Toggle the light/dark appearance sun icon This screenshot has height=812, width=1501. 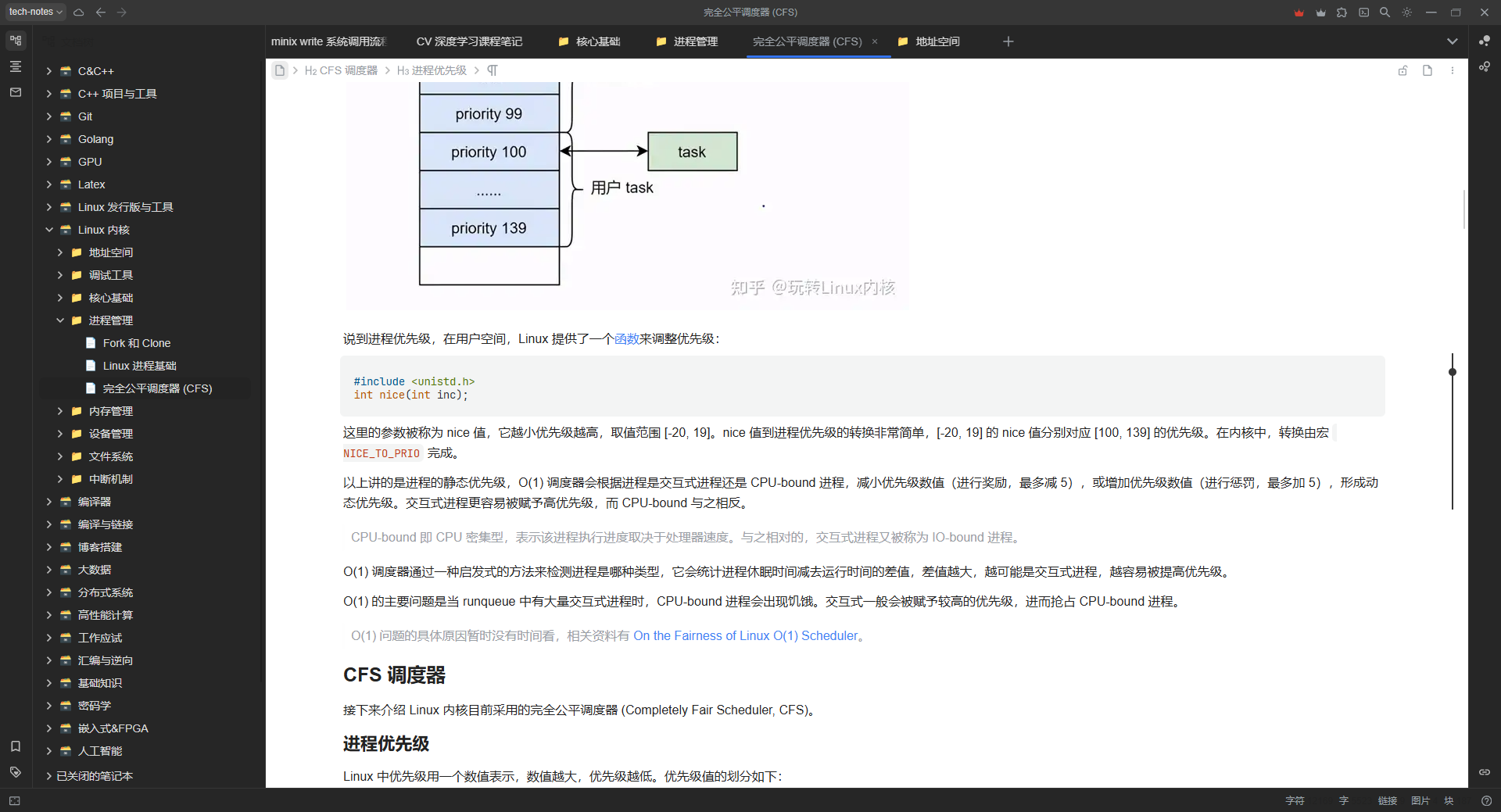(x=1407, y=13)
